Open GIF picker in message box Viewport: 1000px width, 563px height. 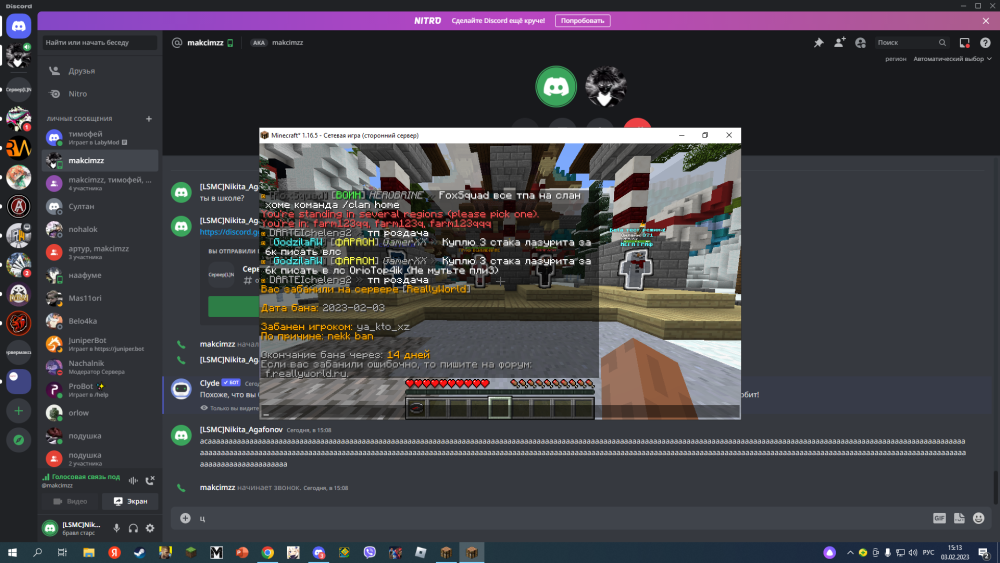click(939, 518)
